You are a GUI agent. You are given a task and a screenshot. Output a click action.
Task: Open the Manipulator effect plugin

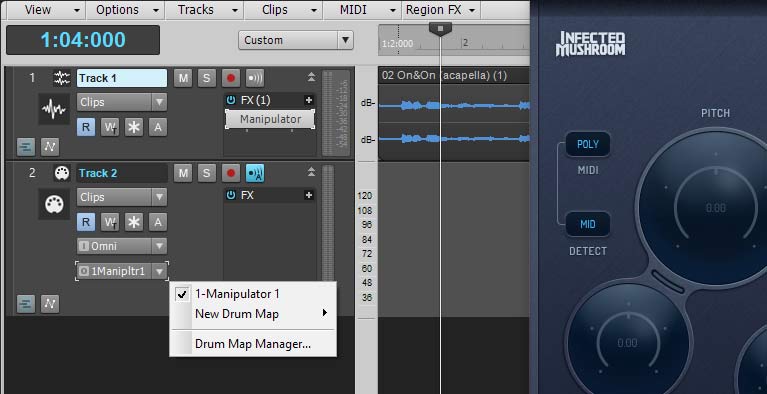(270, 119)
